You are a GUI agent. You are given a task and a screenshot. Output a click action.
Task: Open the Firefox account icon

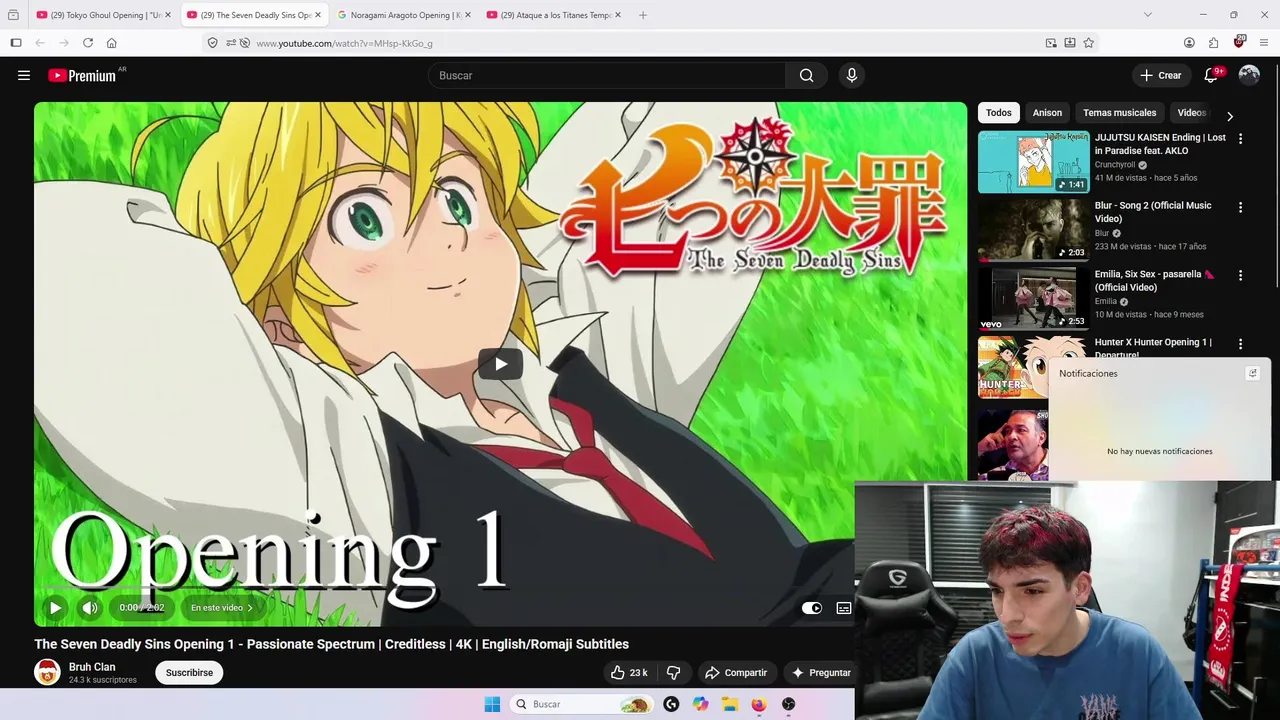[x=1189, y=43]
